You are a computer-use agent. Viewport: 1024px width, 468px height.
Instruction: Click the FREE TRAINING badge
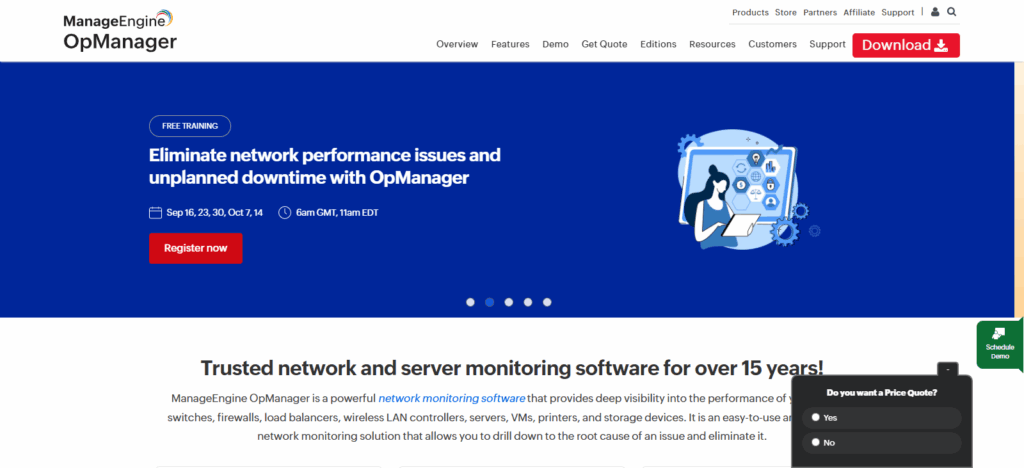[x=190, y=126]
